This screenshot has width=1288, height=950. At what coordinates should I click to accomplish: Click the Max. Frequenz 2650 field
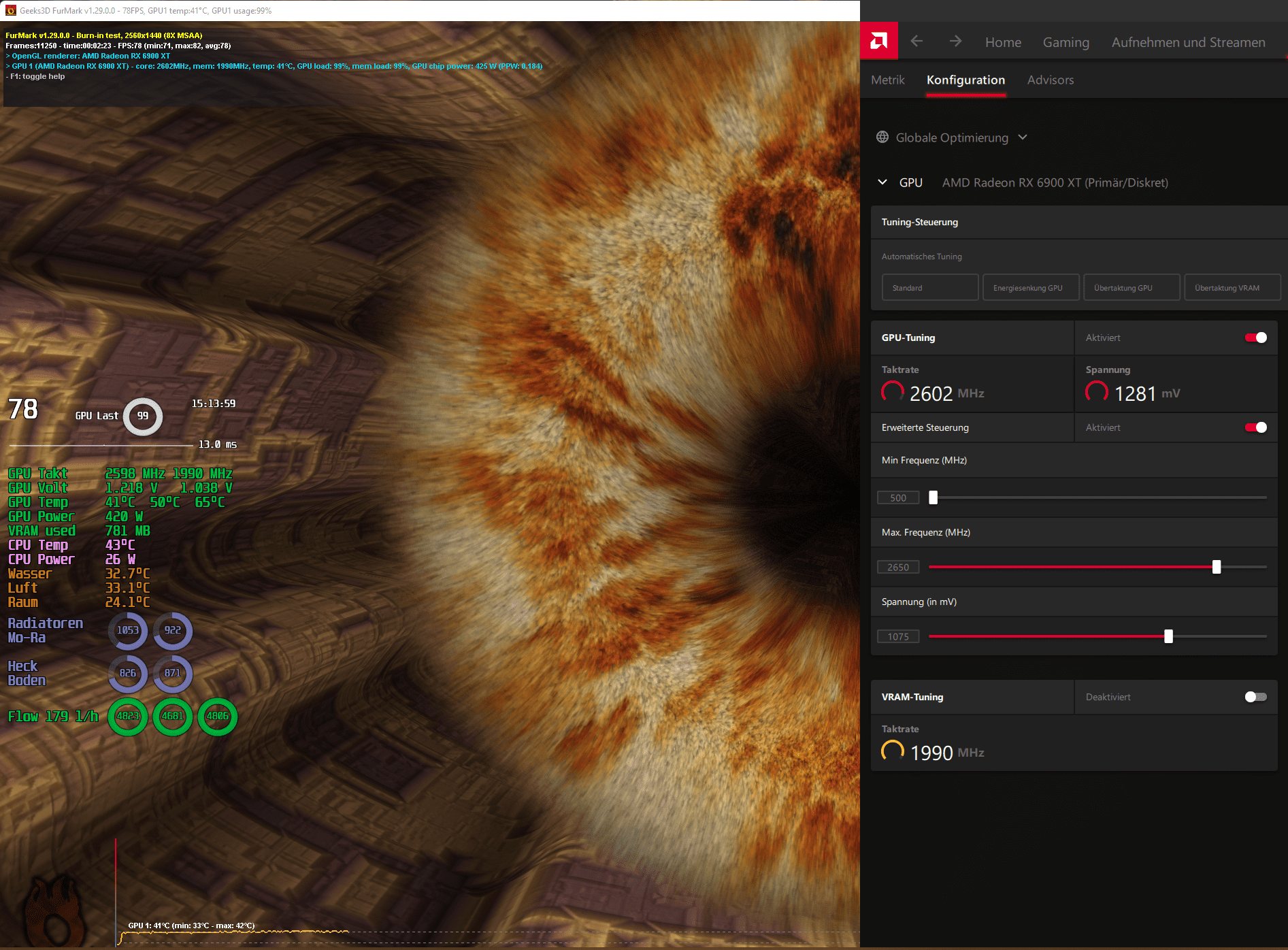pyautogui.click(x=898, y=567)
